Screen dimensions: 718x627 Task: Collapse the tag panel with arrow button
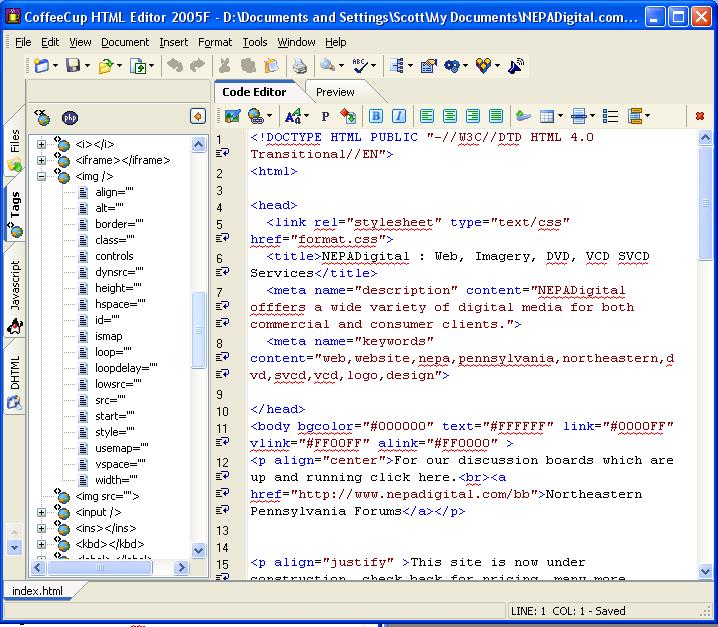(x=198, y=116)
